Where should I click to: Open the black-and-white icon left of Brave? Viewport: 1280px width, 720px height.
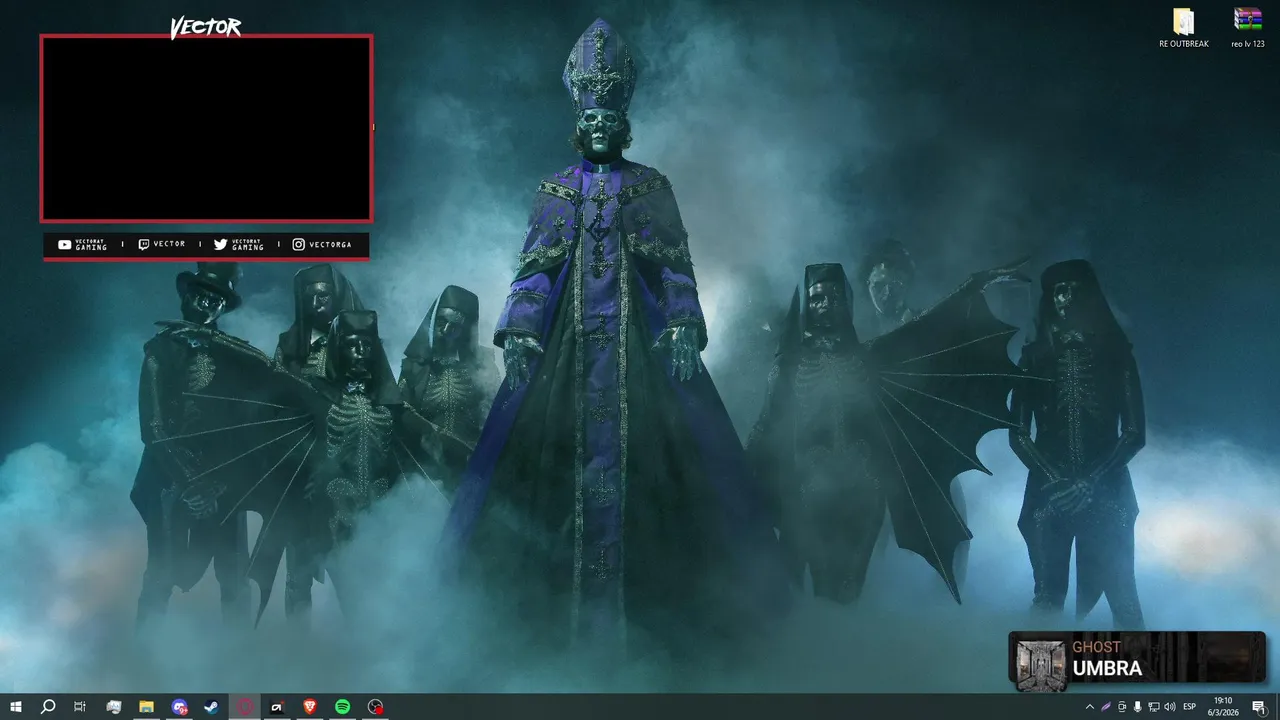pos(277,707)
